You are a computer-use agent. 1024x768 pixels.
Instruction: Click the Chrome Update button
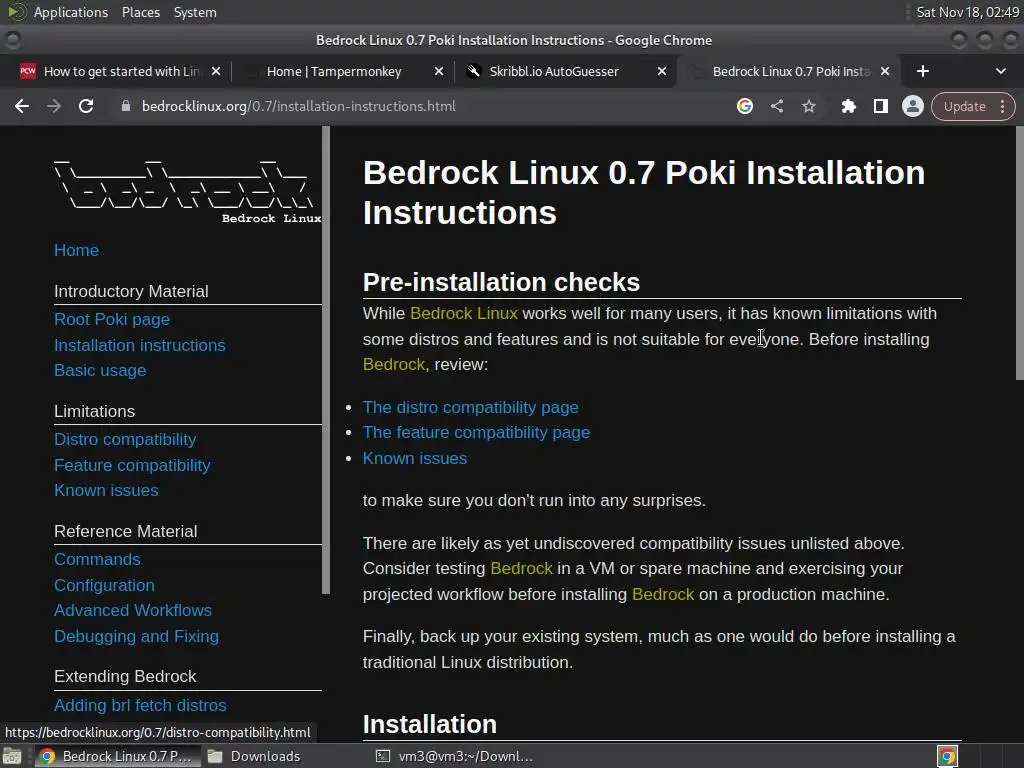coord(964,106)
